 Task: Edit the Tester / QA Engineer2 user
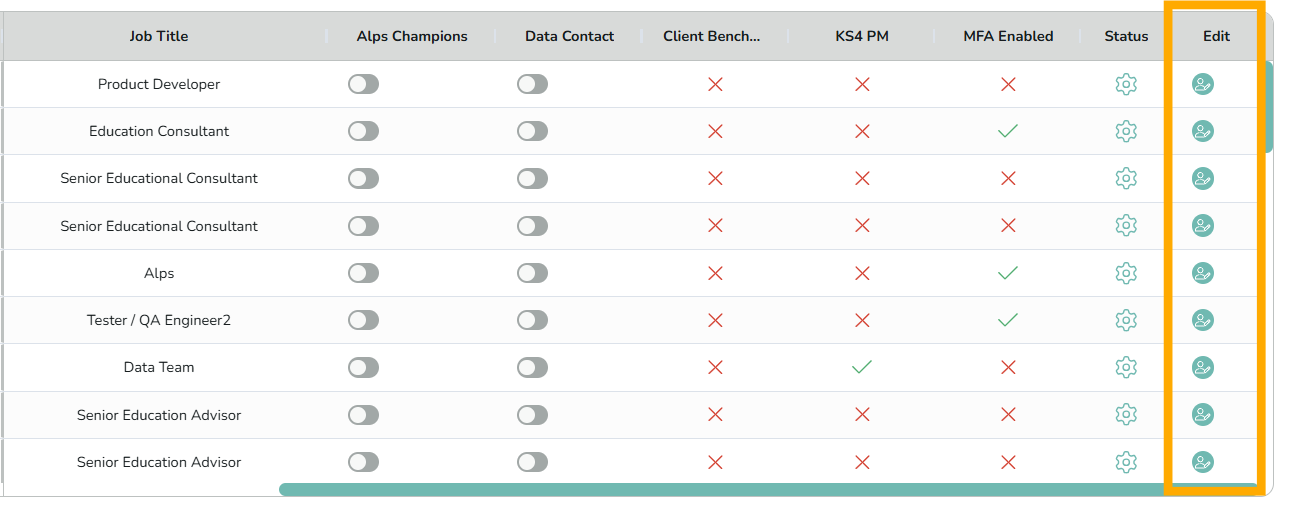click(x=1203, y=320)
